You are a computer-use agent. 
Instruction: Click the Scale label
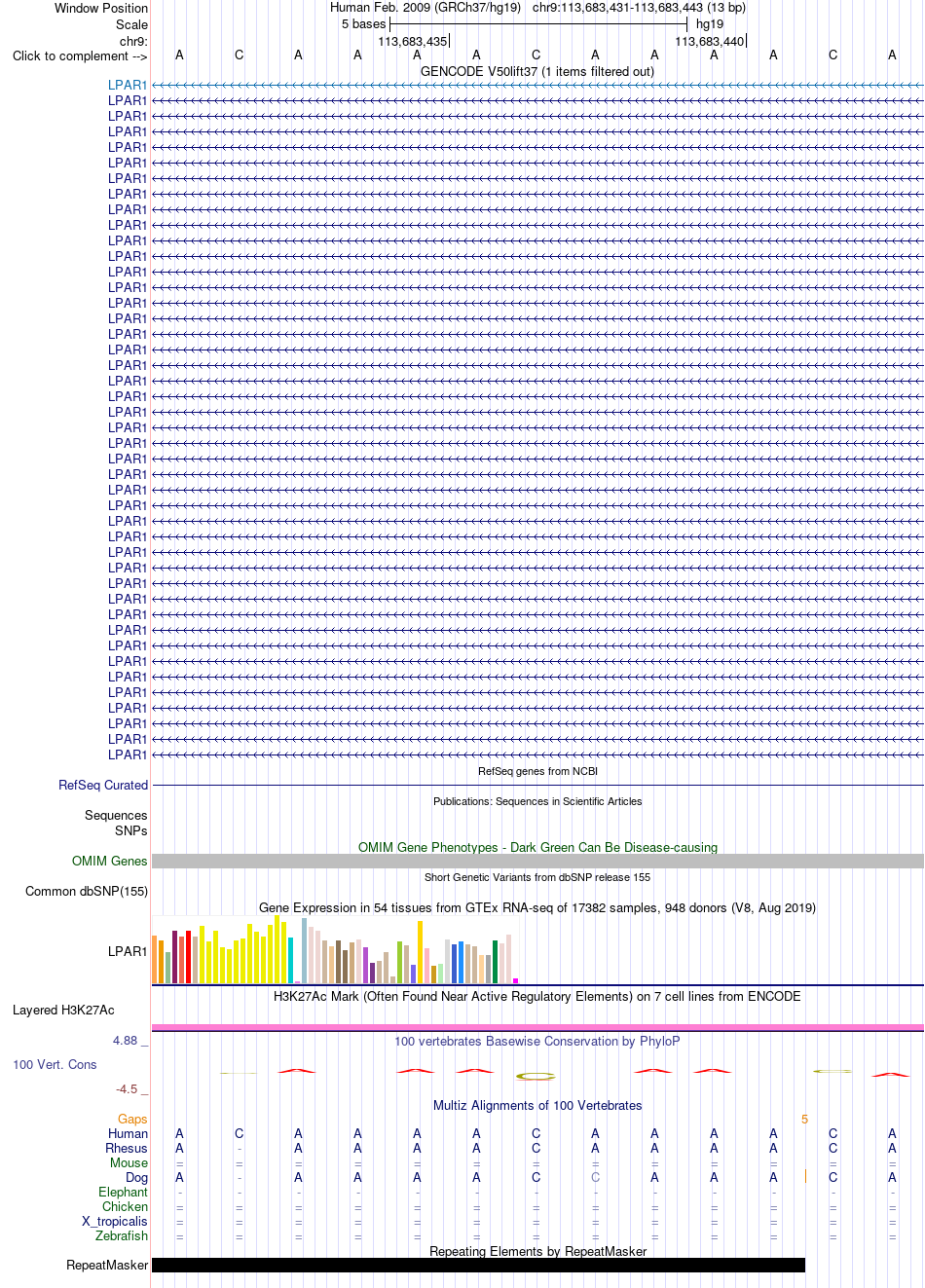(x=131, y=24)
